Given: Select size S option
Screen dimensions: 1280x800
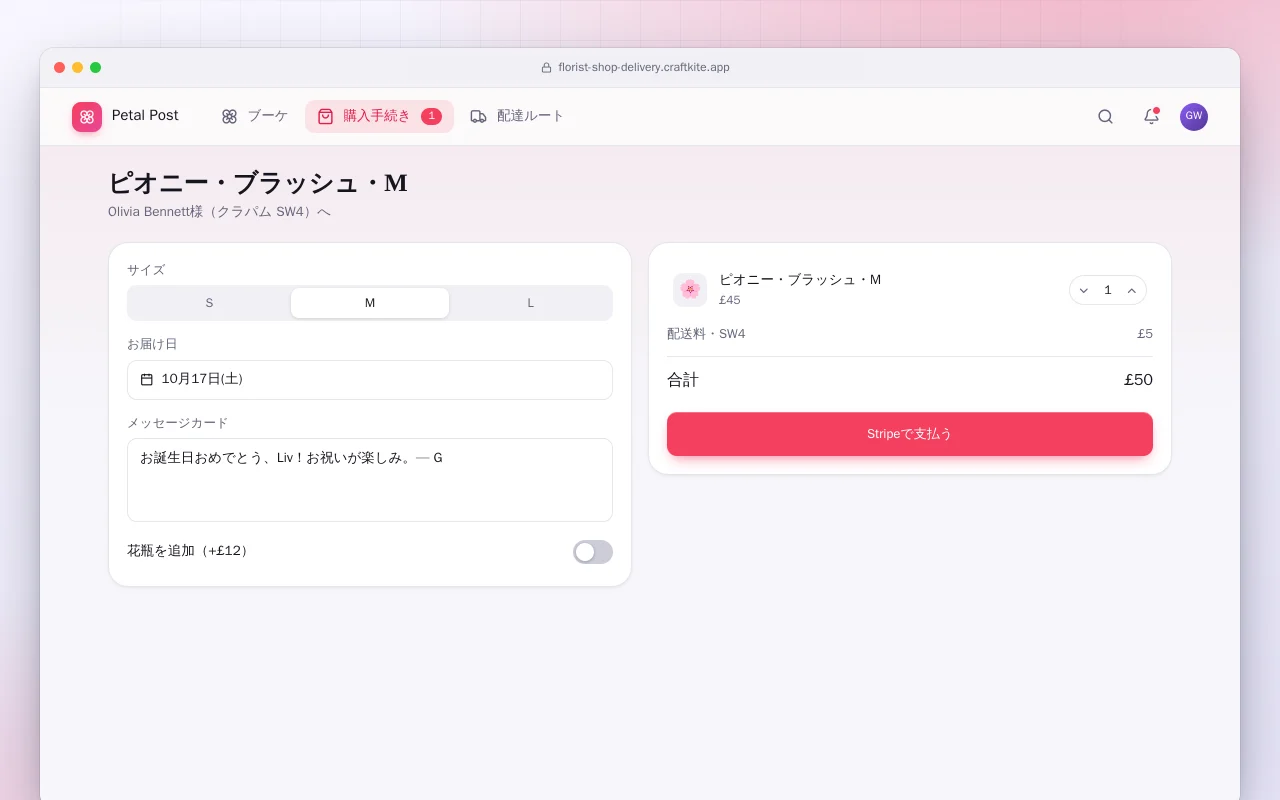Looking at the screenshot, I should pos(209,303).
